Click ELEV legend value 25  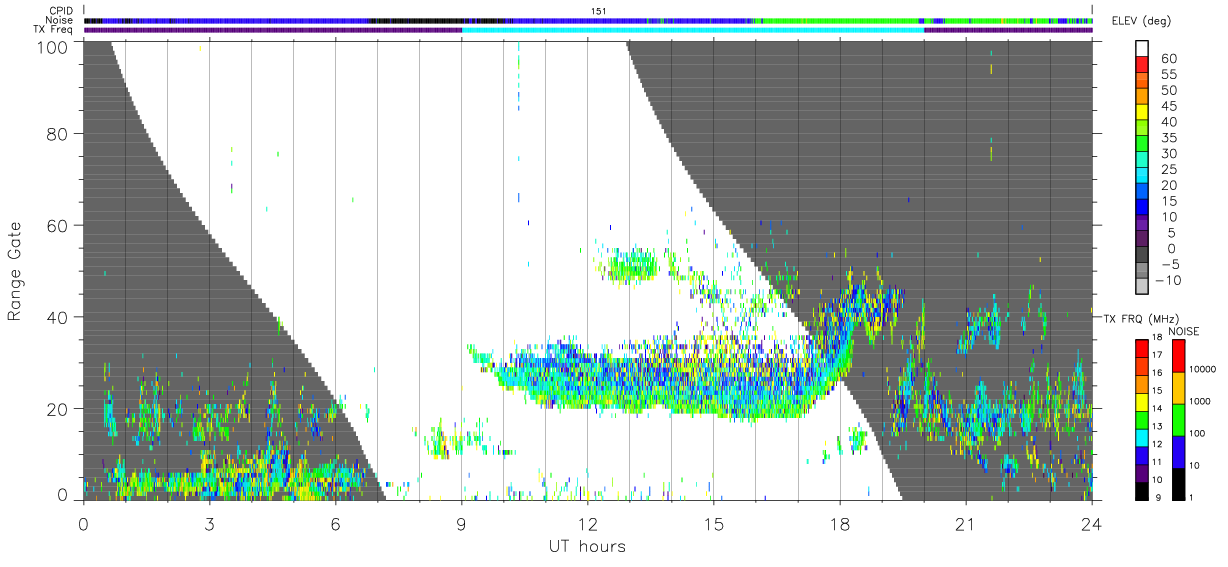pyautogui.click(x=1168, y=170)
